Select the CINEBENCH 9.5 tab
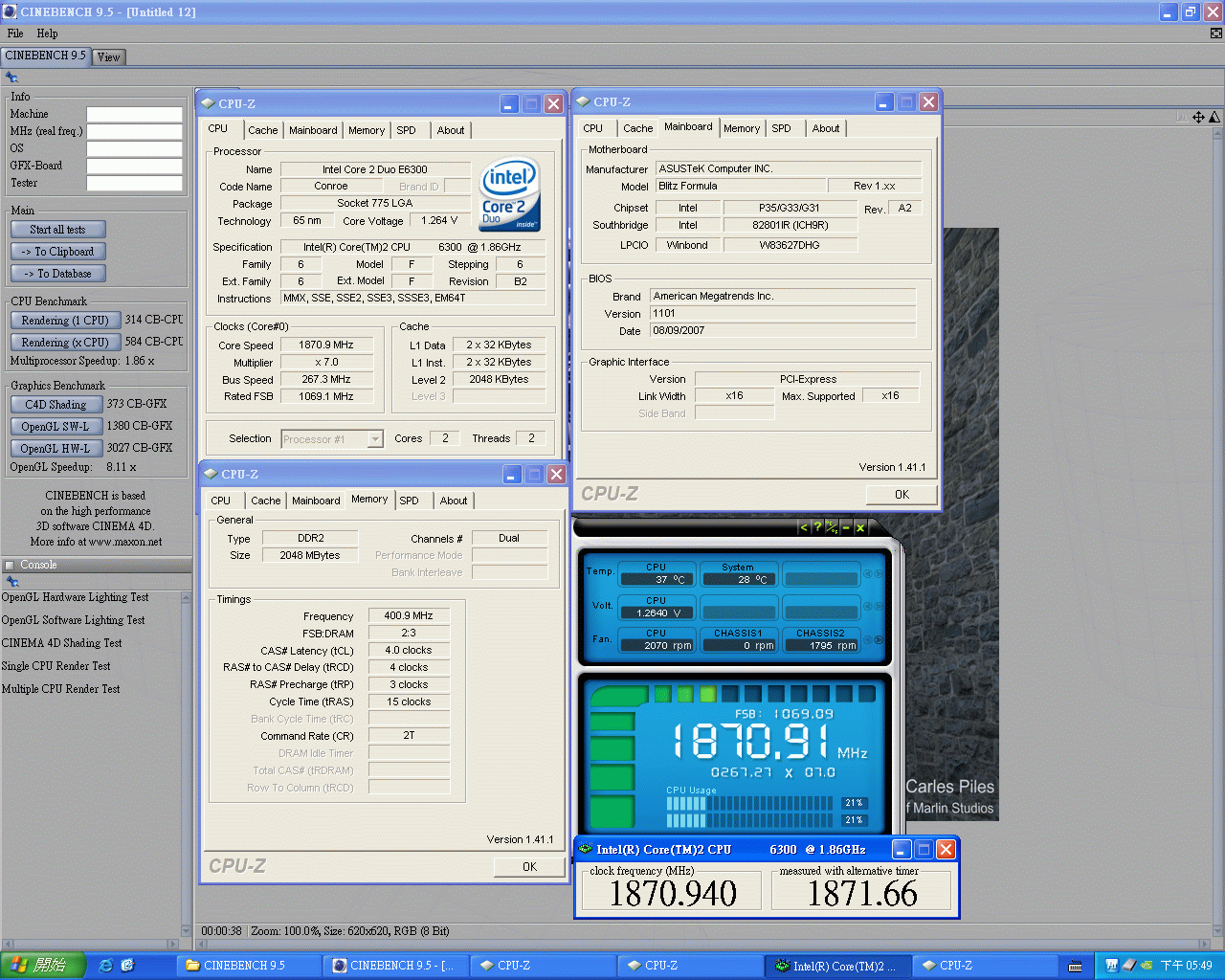 [x=46, y=56]
